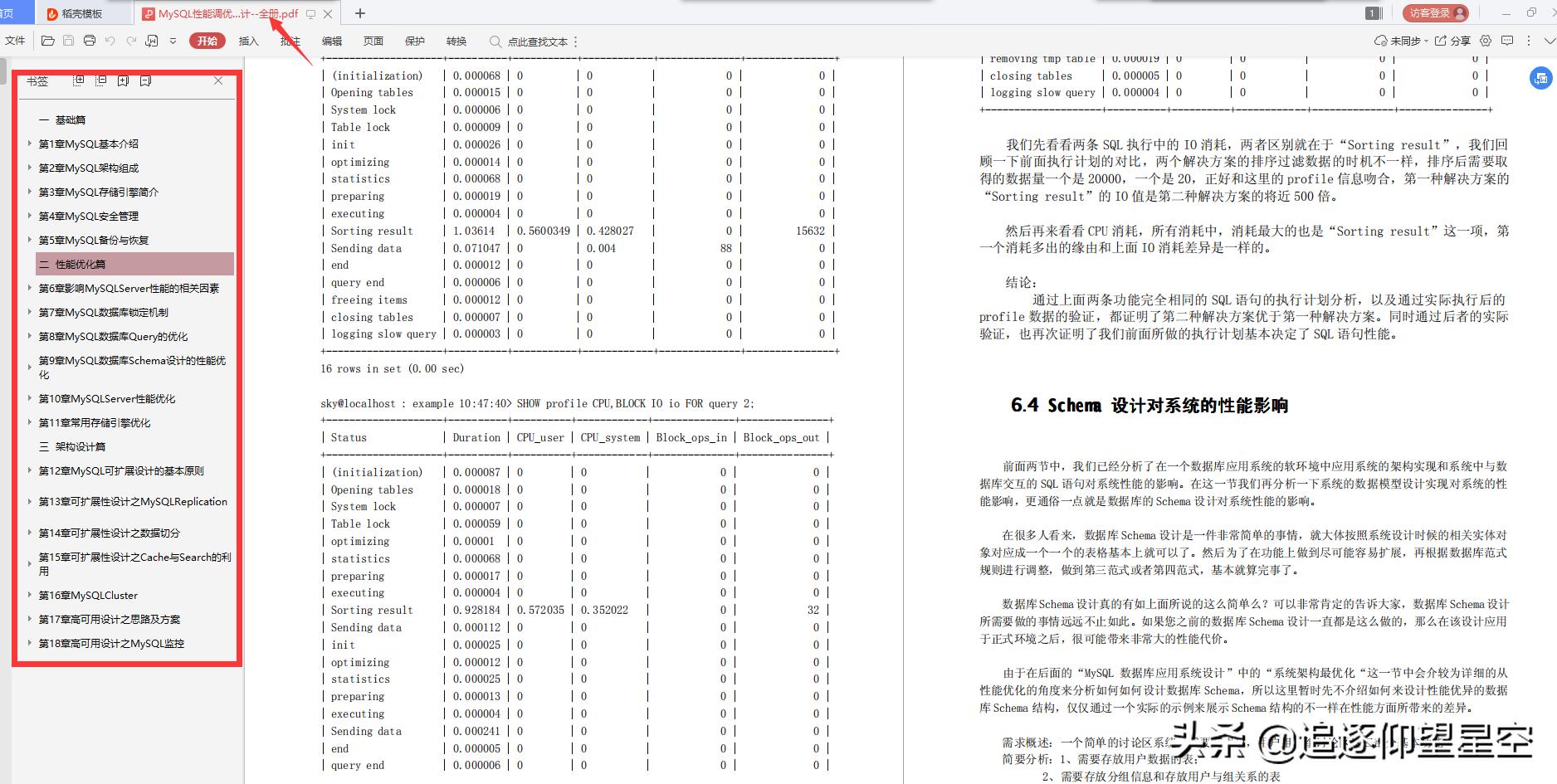
Task: Open 第9章MySQL数据库Schema设计 bookmark
Action: (x=132, y=368)
